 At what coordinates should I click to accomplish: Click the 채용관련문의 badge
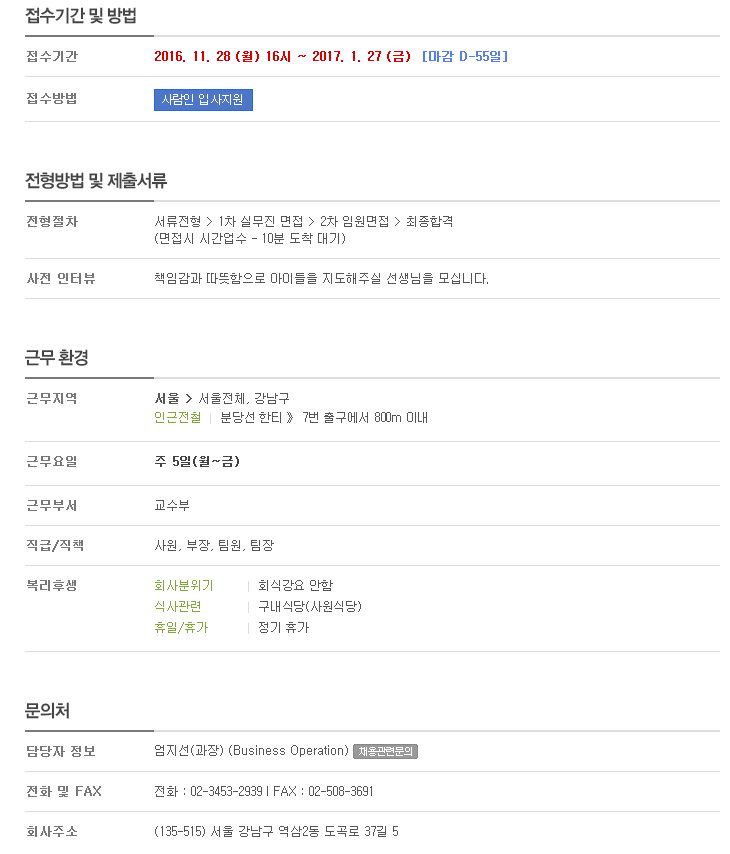point(385,752)
